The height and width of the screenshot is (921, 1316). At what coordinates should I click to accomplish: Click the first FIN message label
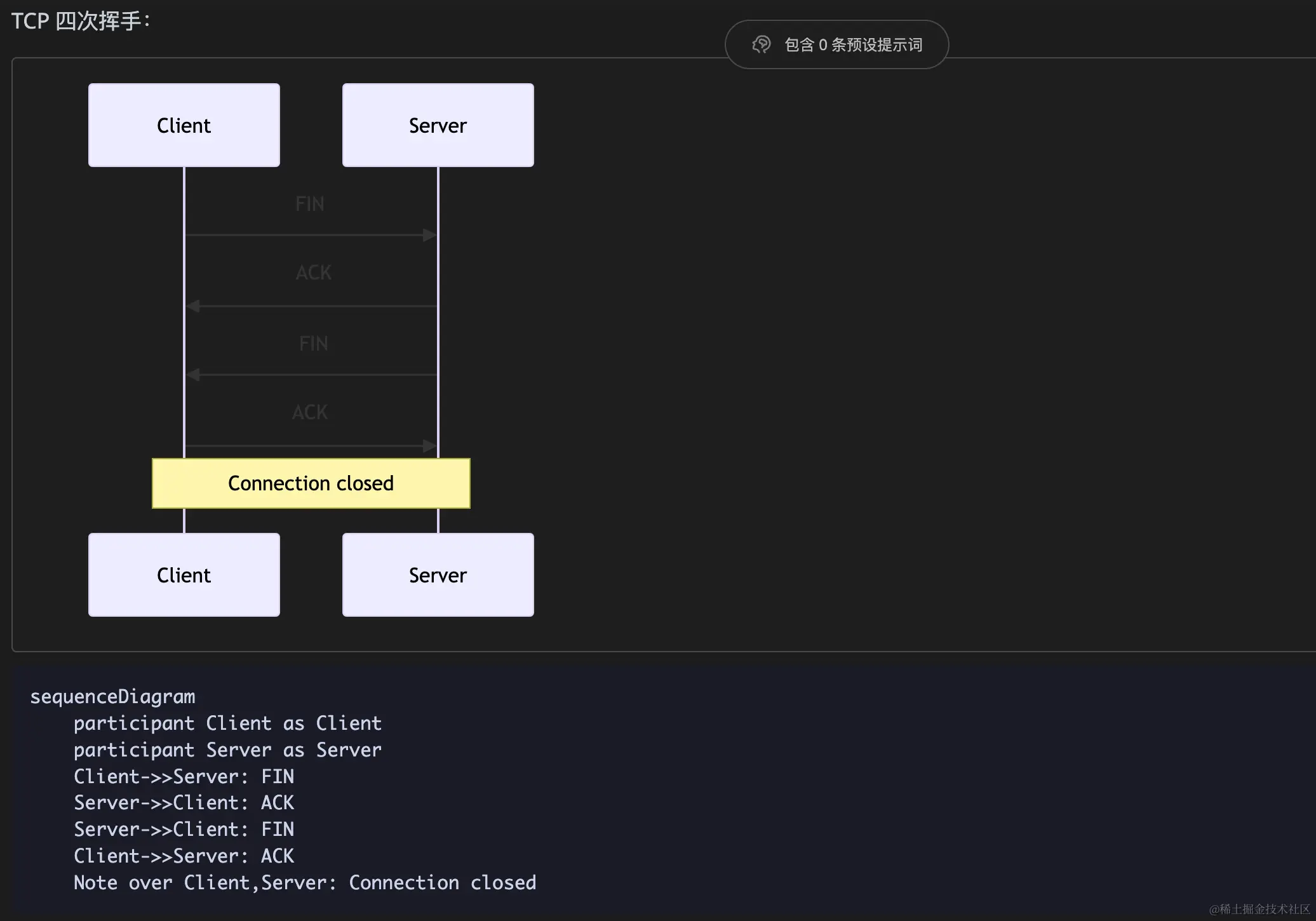(x=310, y=204)
